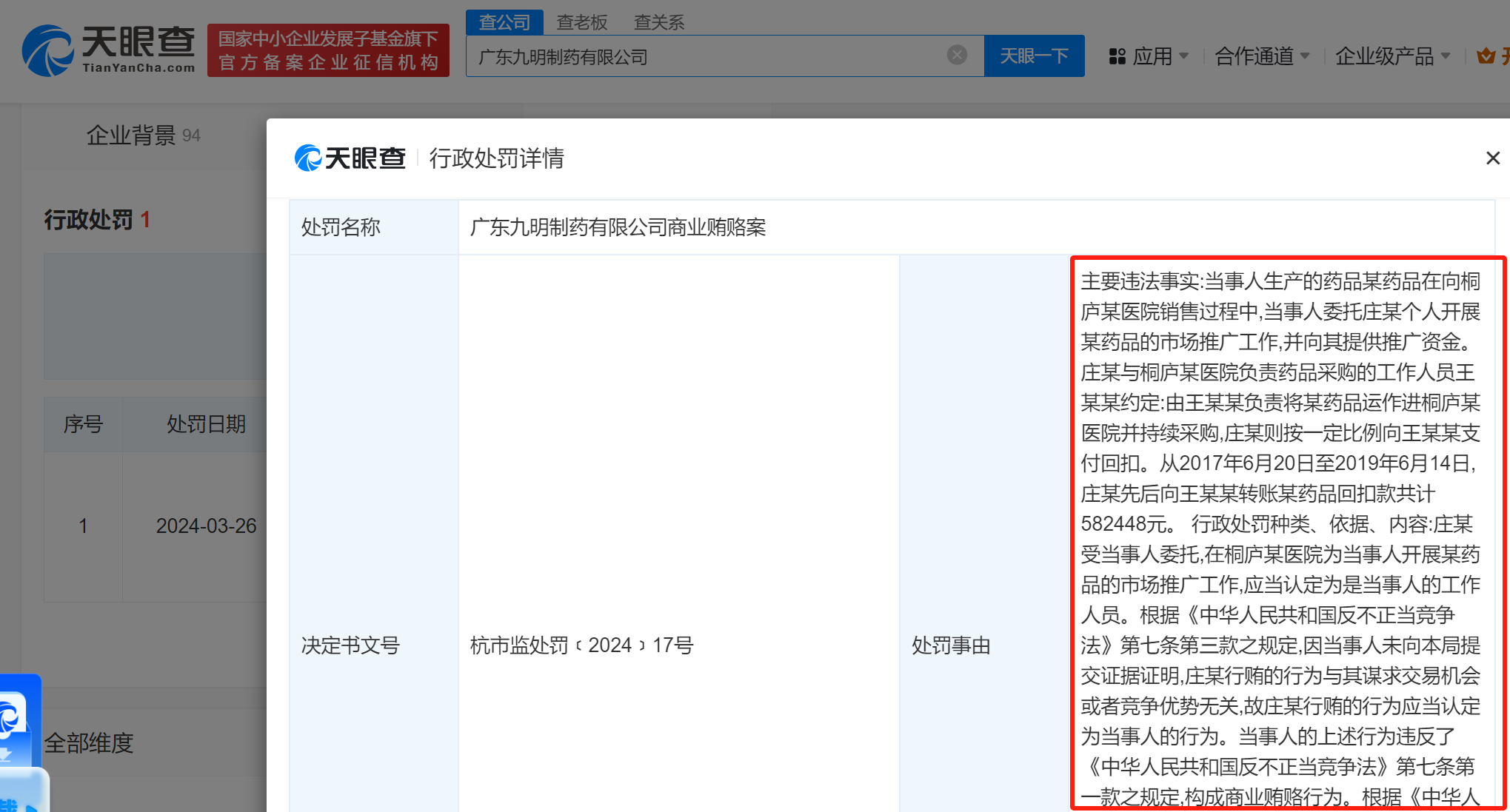Click the apps grid icon labeled 应用
Image resolution: width=1510 pixels, height=812 pixels.
[1117, 56]
